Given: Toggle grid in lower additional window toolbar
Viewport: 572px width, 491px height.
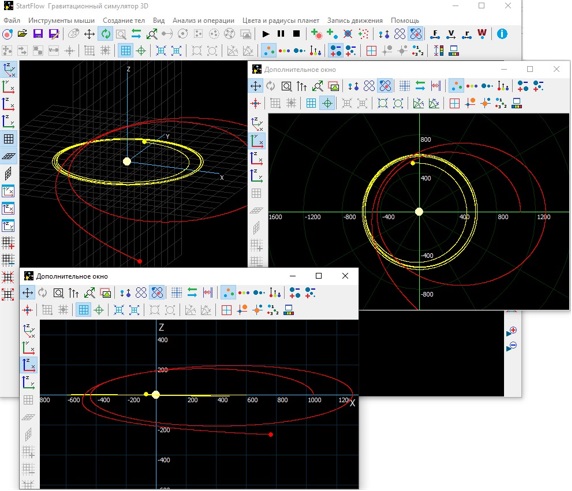Looking at the screenshot, I should tap(84, 310).
